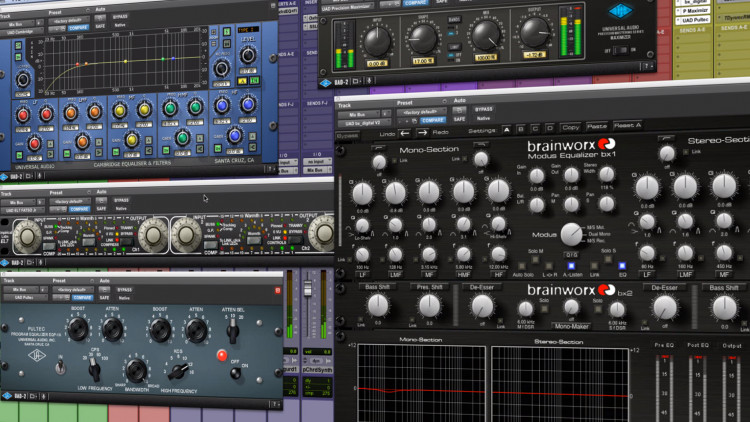The width and height of the screenshot is (750, 422).
Task: Click BYPASS in the Cambridge window header
Action: click(x=120, y=17)
